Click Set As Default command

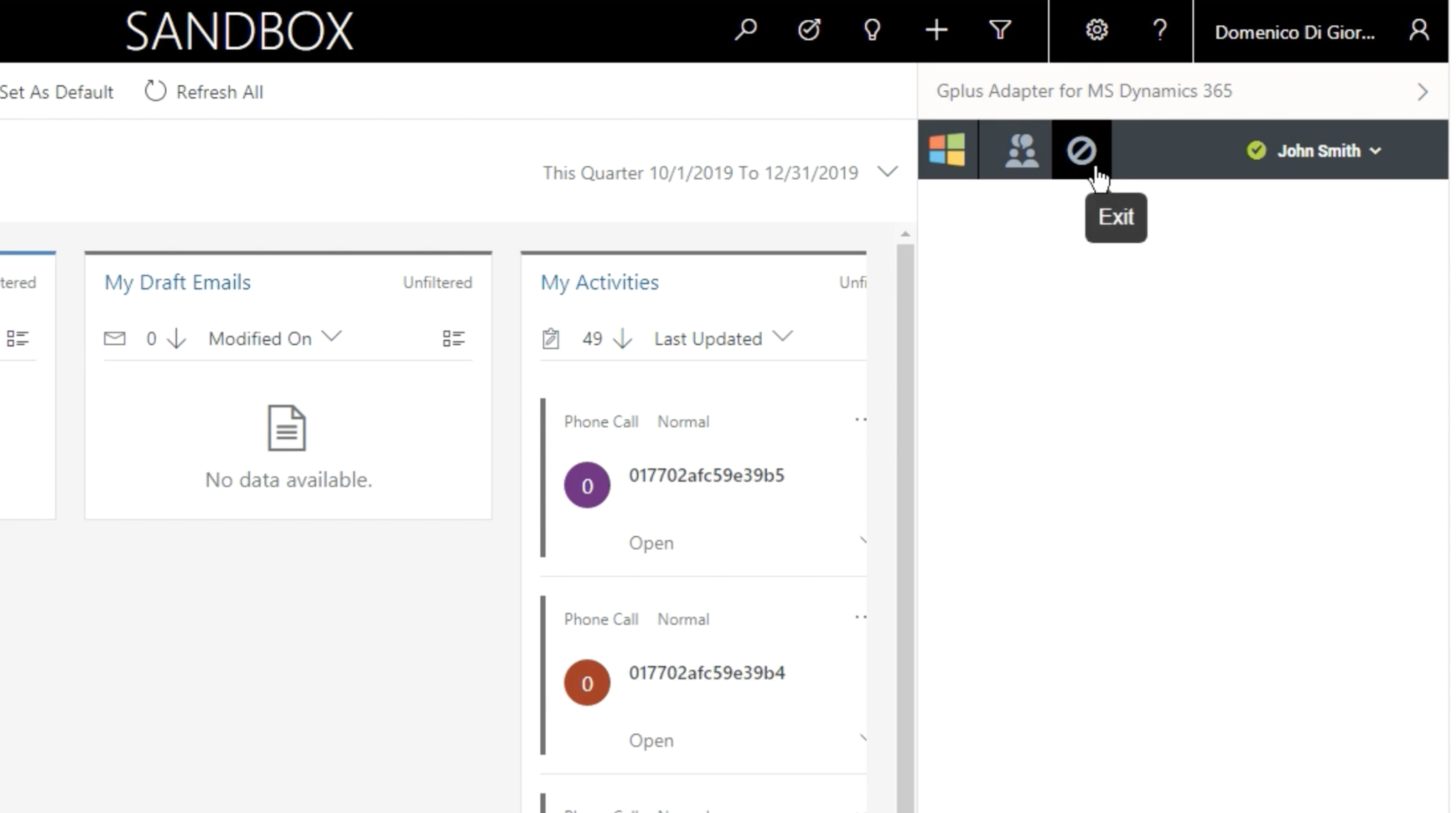pos(57,92)
